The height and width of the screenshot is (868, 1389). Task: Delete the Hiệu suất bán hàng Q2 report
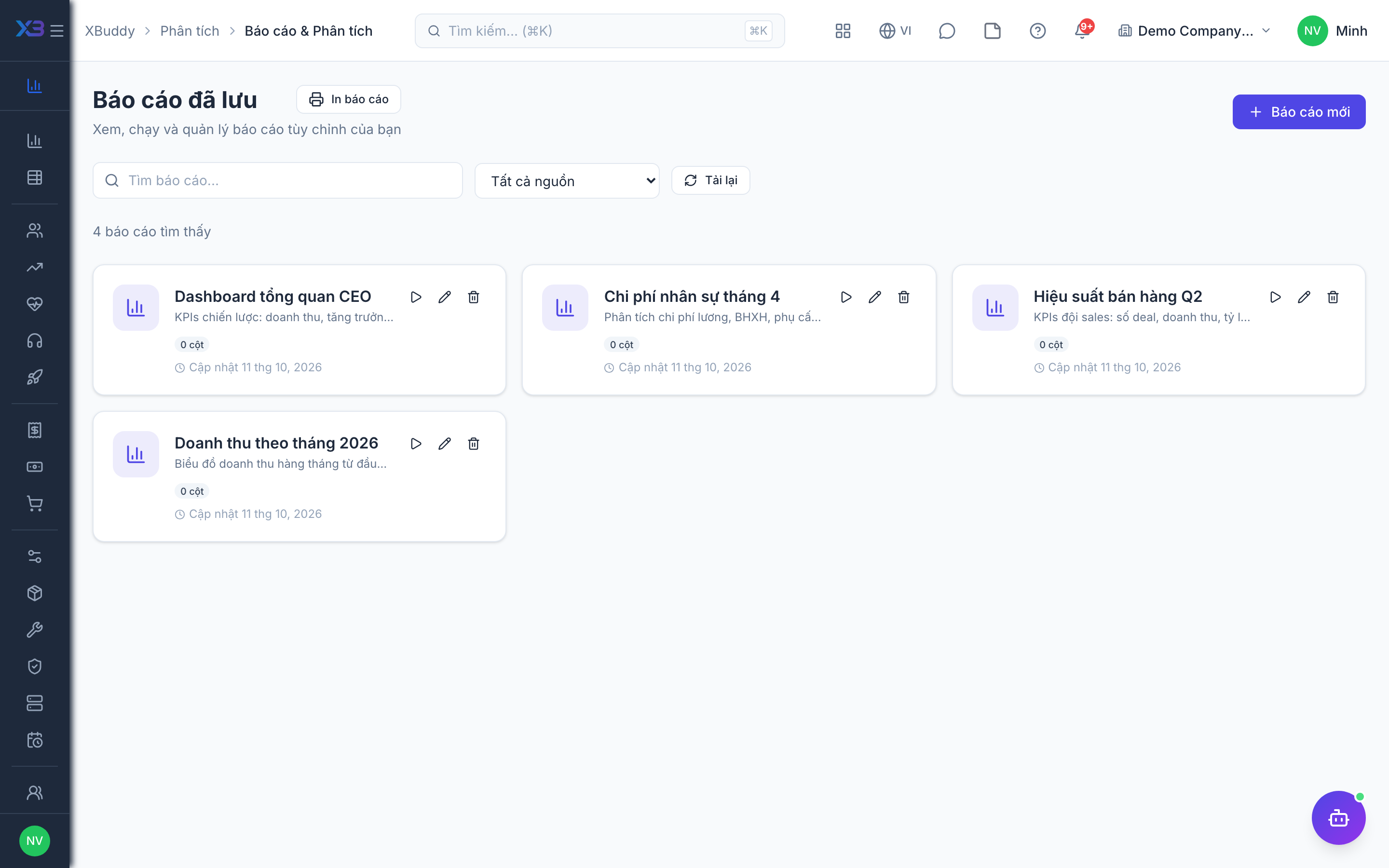coord(1333,297)
